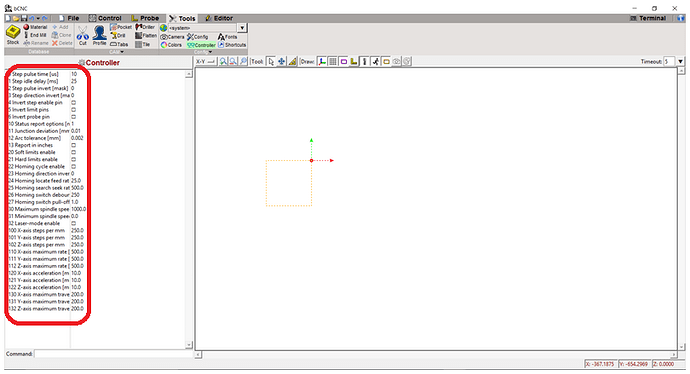Click the Command input field
The height and width of the screenshot is (374, 690).
[114, 354]
